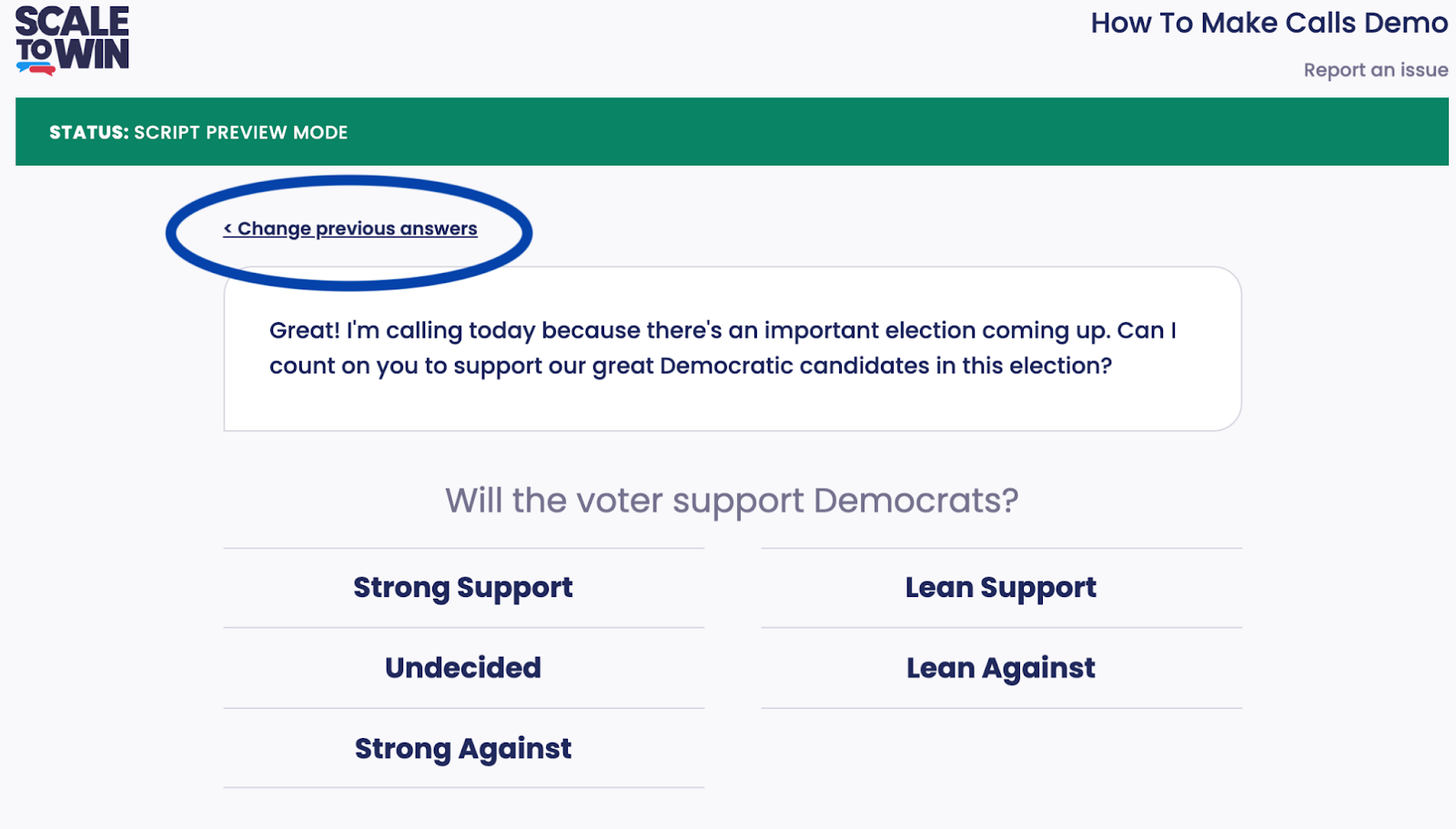Click the Scale to Win logo

72,40
